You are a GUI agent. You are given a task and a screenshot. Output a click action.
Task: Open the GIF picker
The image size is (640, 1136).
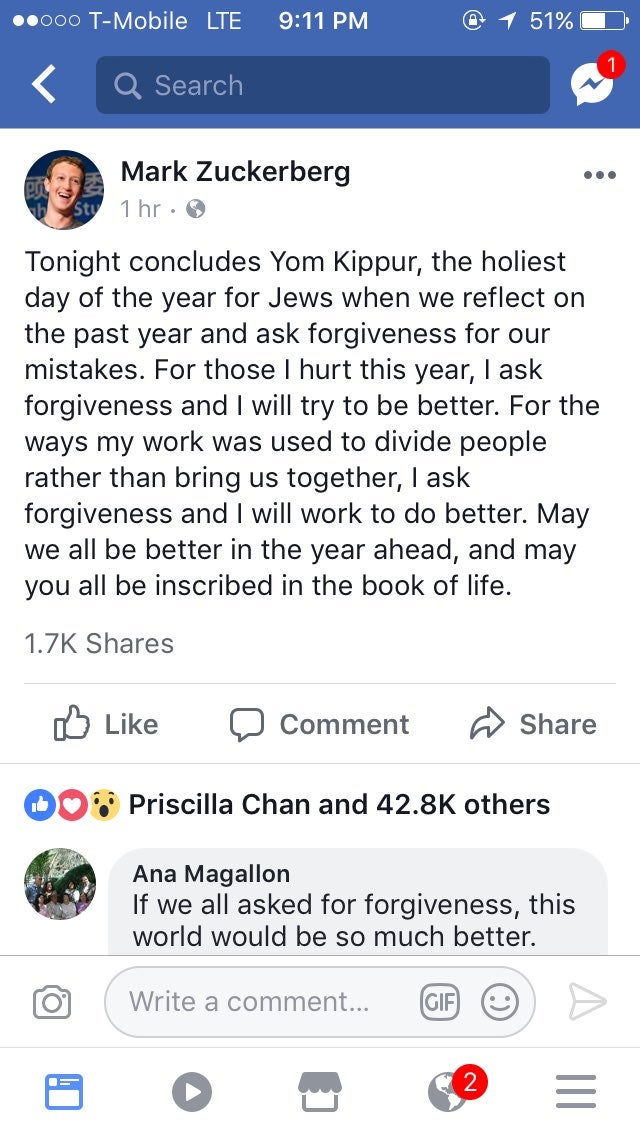pyautogui.click(x=439, y=1001)
